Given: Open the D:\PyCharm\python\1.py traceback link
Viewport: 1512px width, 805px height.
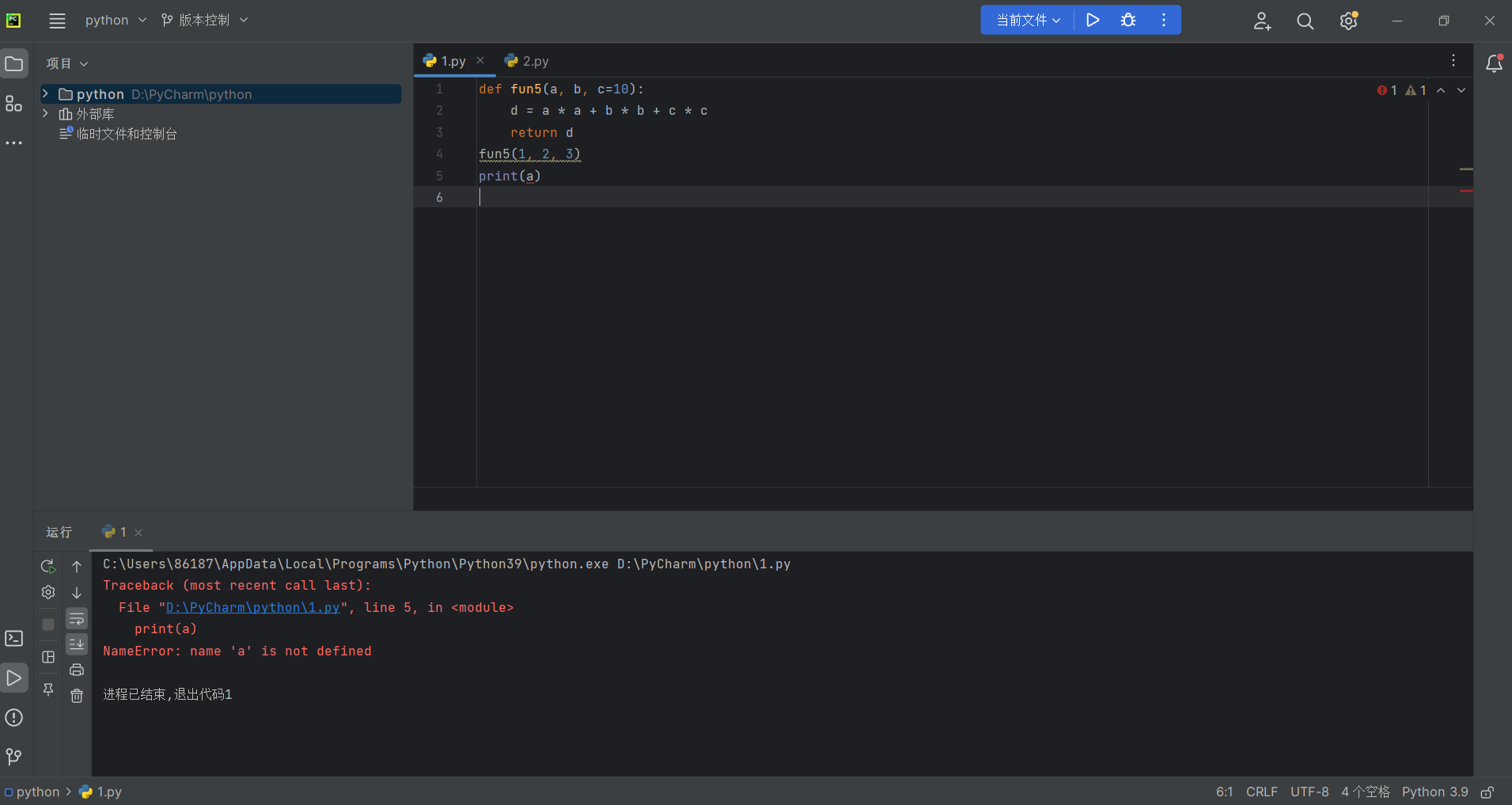Looking at the screenshot, I should click(x=252, y=607).
